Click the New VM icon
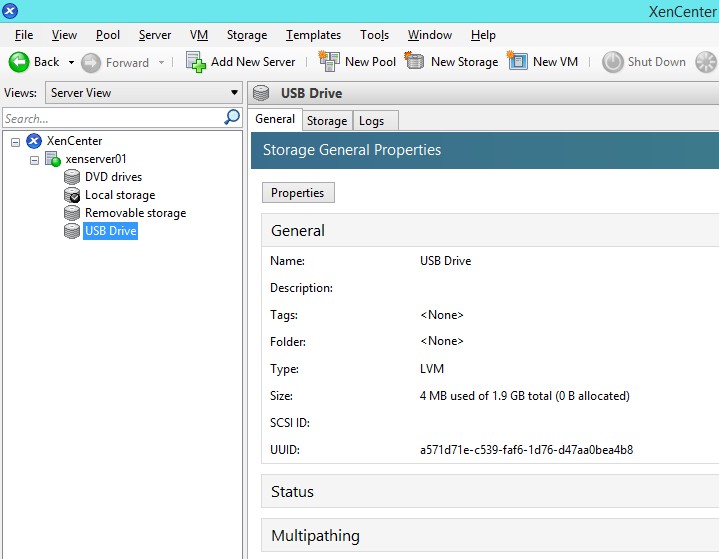719x559 pixels. (517, 61)
